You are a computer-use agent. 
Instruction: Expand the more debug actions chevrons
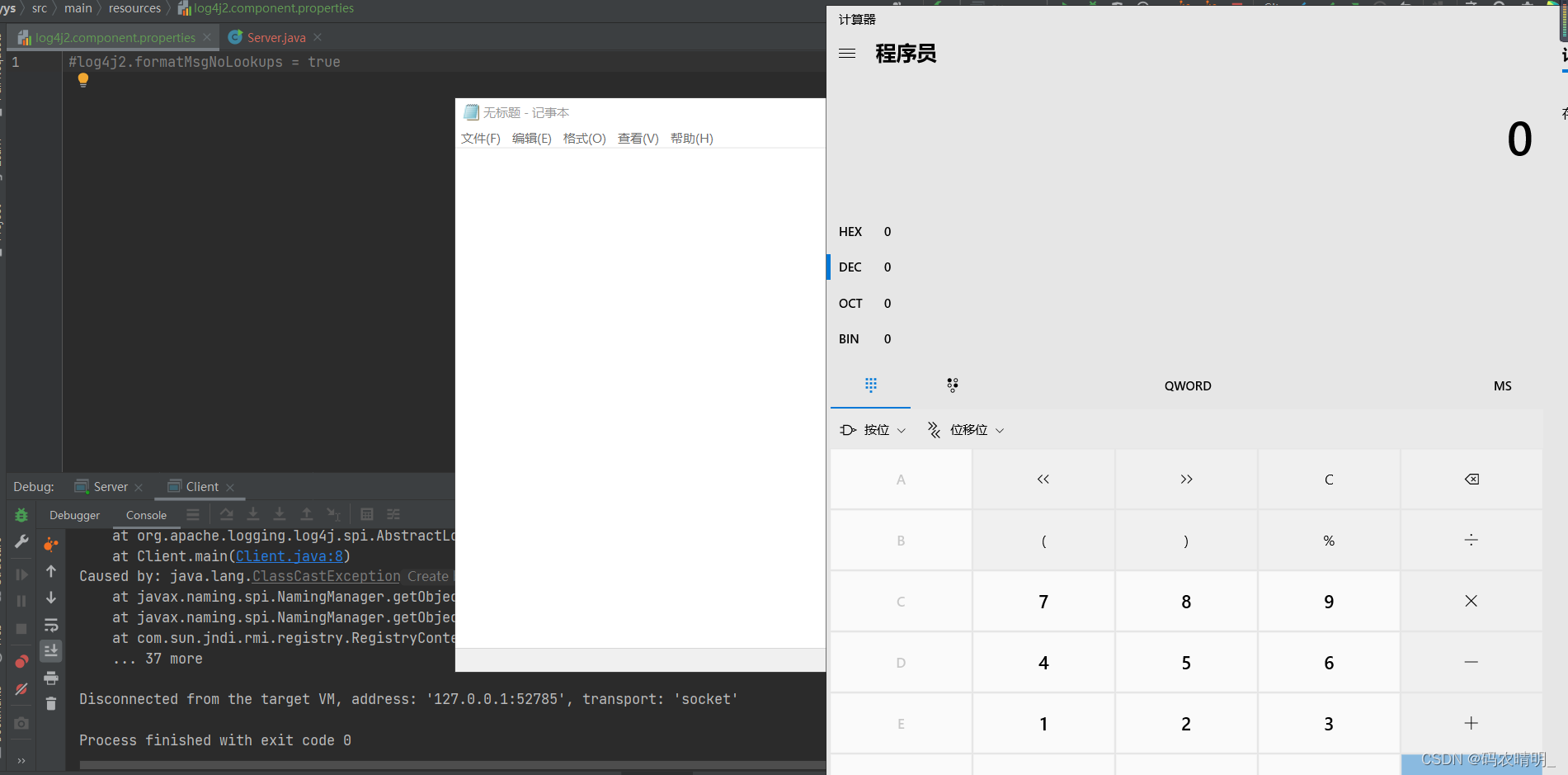[x=21, y=760]
